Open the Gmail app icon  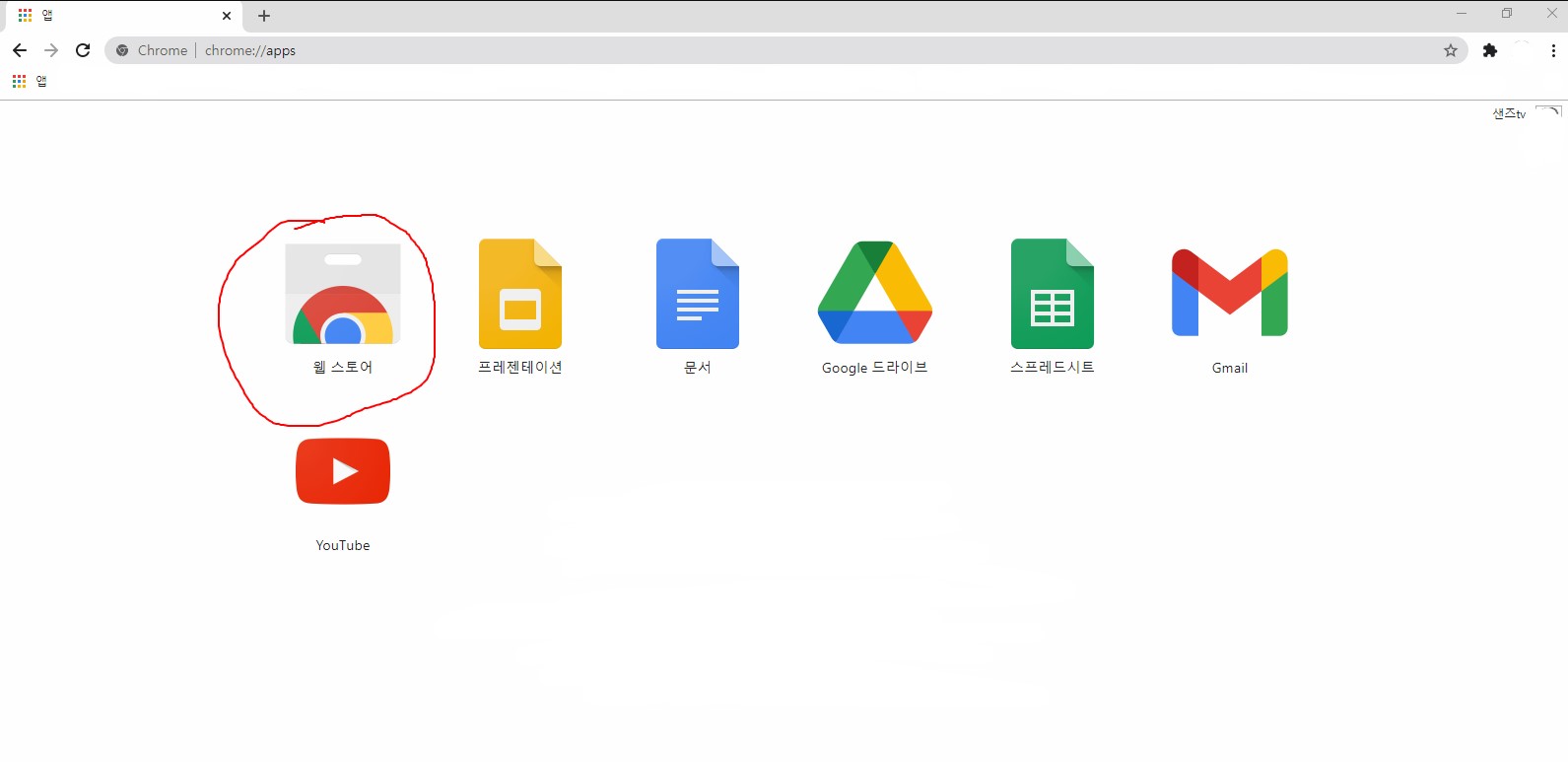[x=1230, y=293]
